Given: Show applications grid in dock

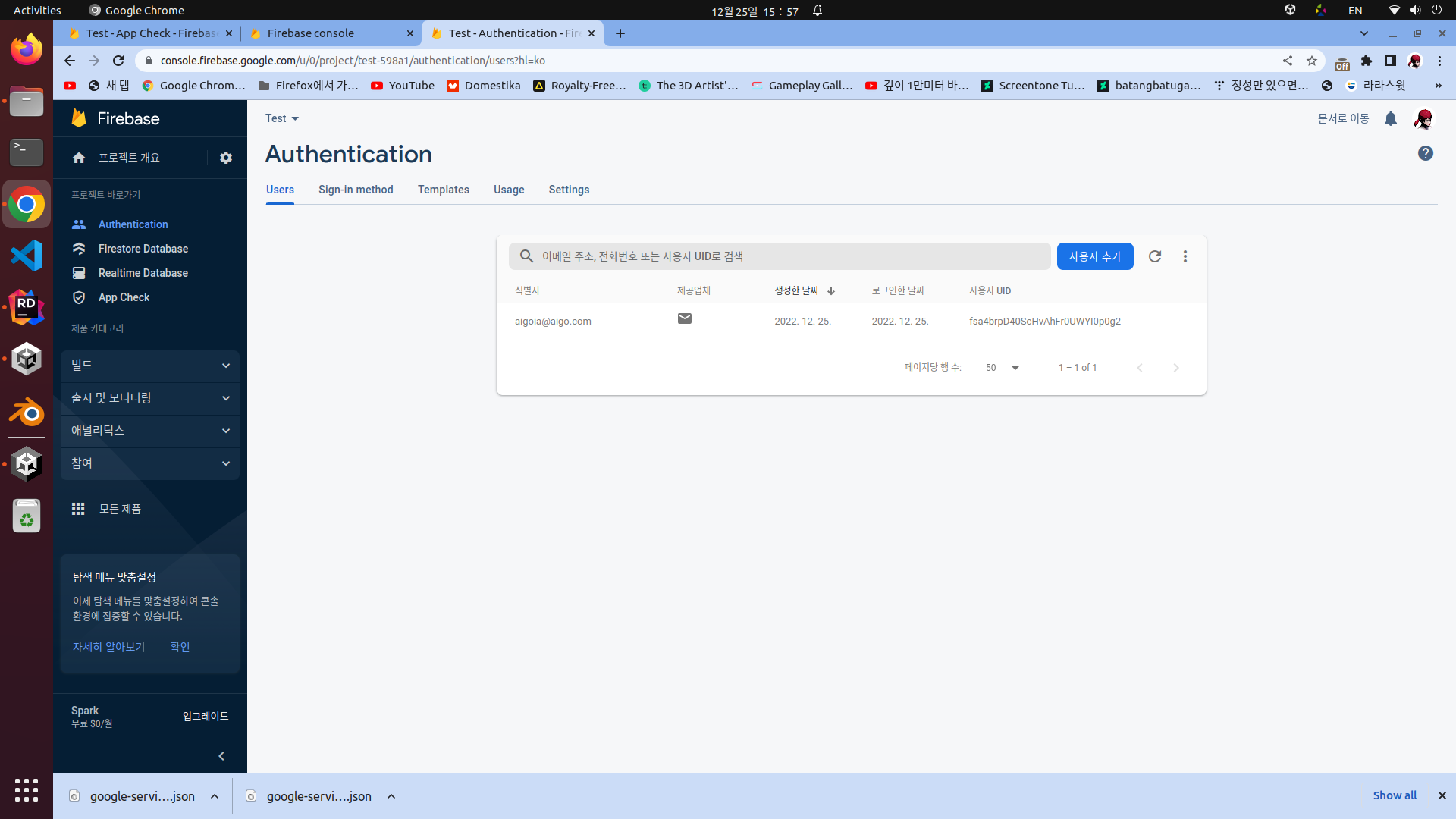Looking at the screenshot, I should click(x=27, y=790).
